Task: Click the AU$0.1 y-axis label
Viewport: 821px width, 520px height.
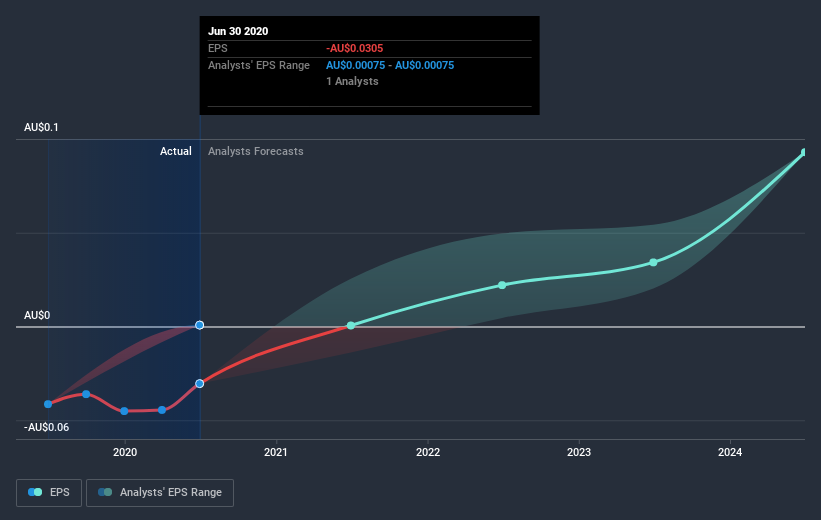Action: pos(41,127)
